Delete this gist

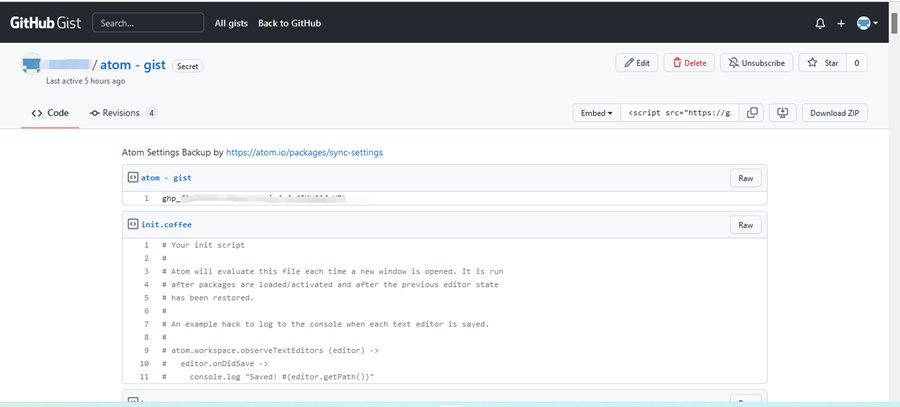689,63
